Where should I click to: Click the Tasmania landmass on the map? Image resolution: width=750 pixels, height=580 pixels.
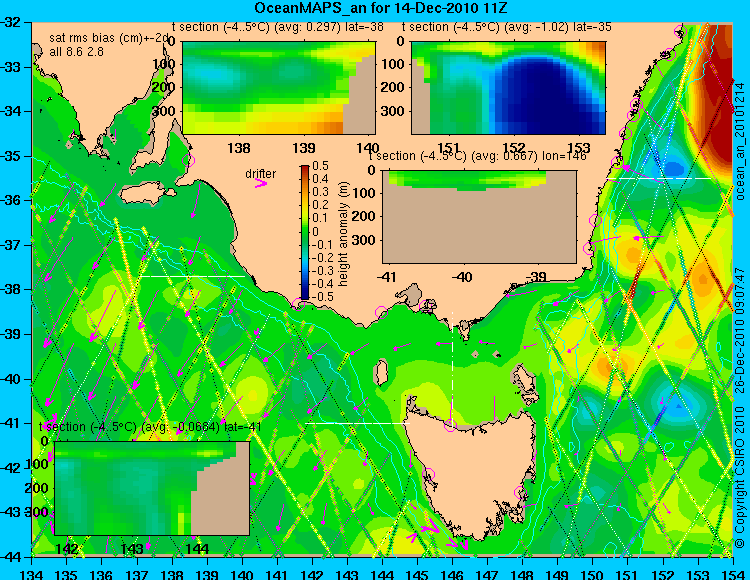(x=471, y=473)
